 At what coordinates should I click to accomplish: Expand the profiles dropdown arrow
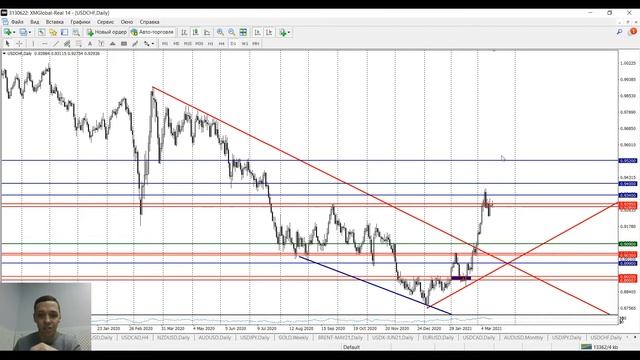30,32
